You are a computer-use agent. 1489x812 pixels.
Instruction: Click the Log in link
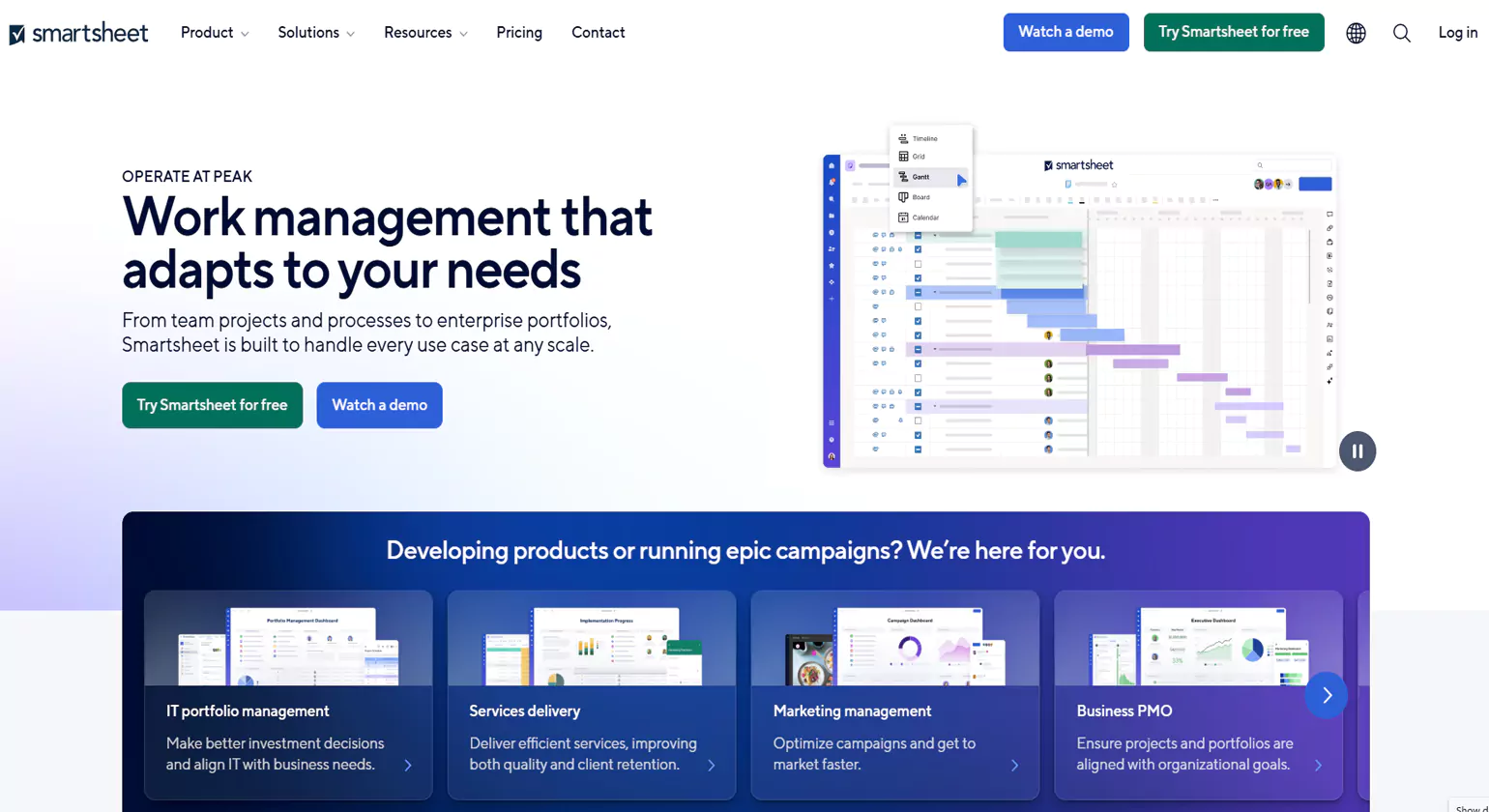point(1456,32)
